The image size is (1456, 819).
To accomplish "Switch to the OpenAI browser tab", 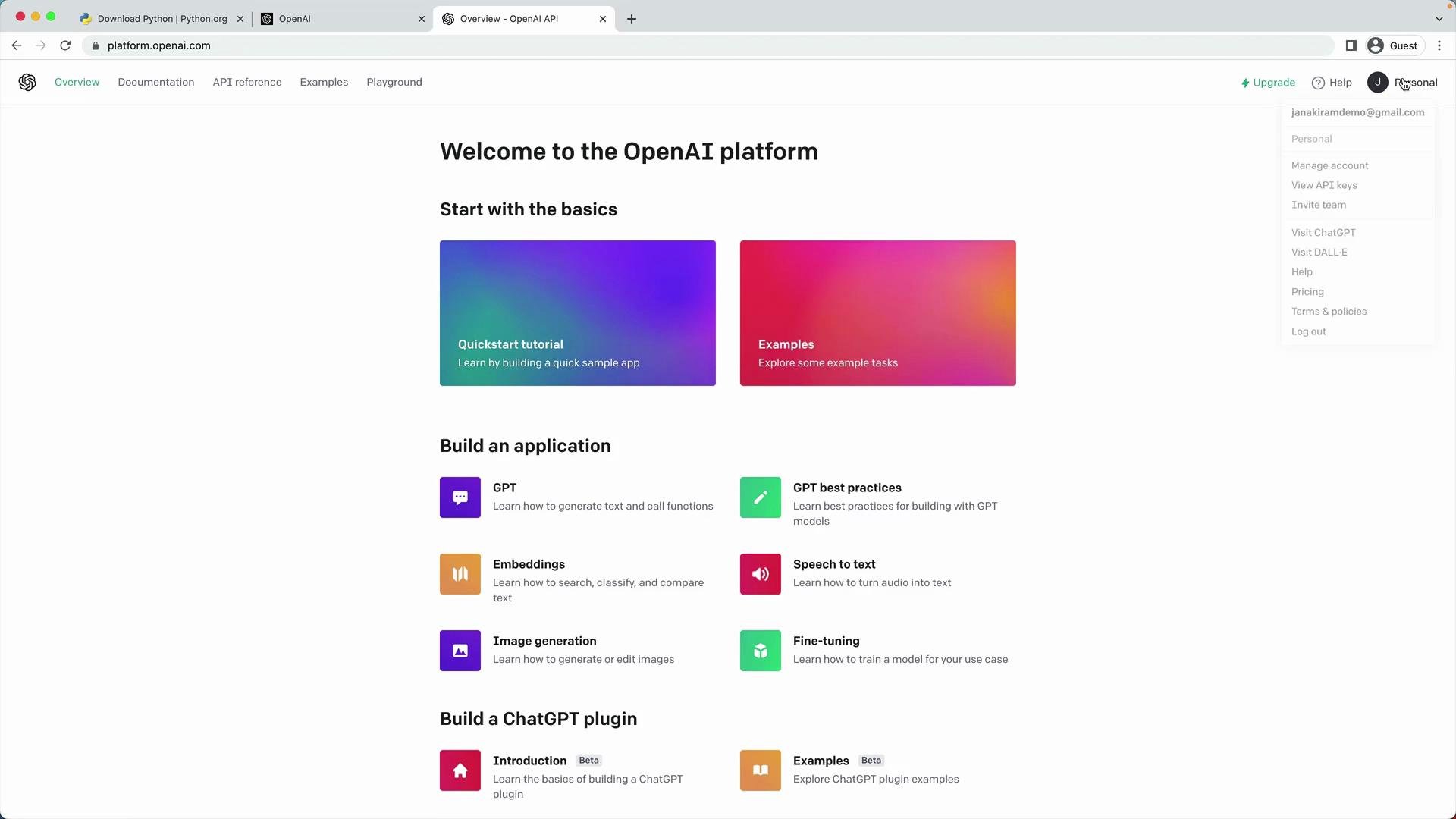I will pyautogui.click(x=341, y=19).
